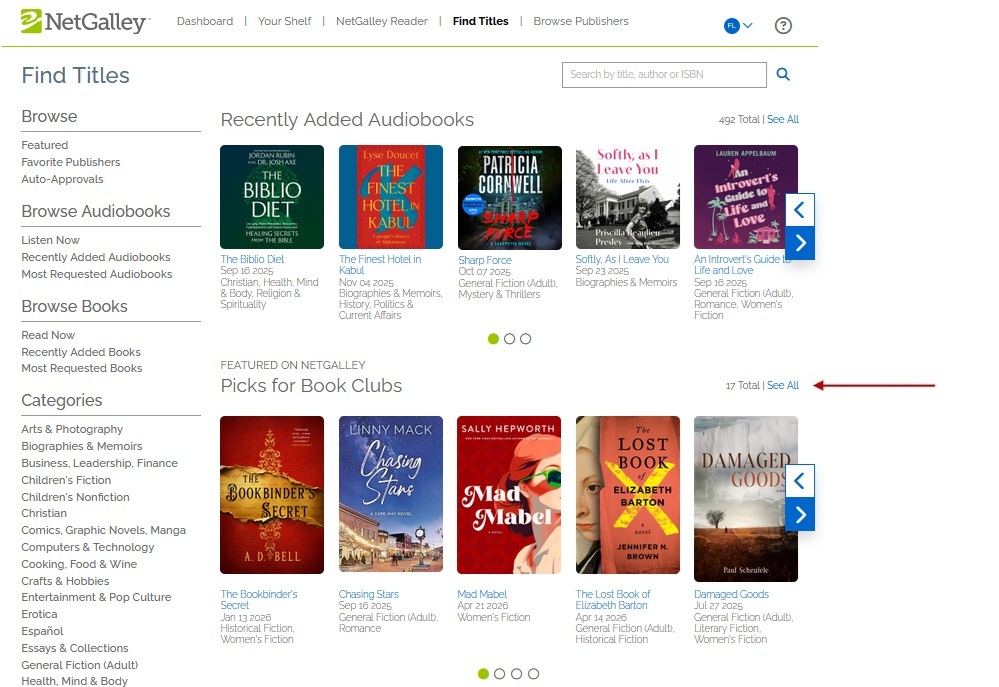Open Favorite Publishers link
The image size is (999, 687).
click(71, 162)
